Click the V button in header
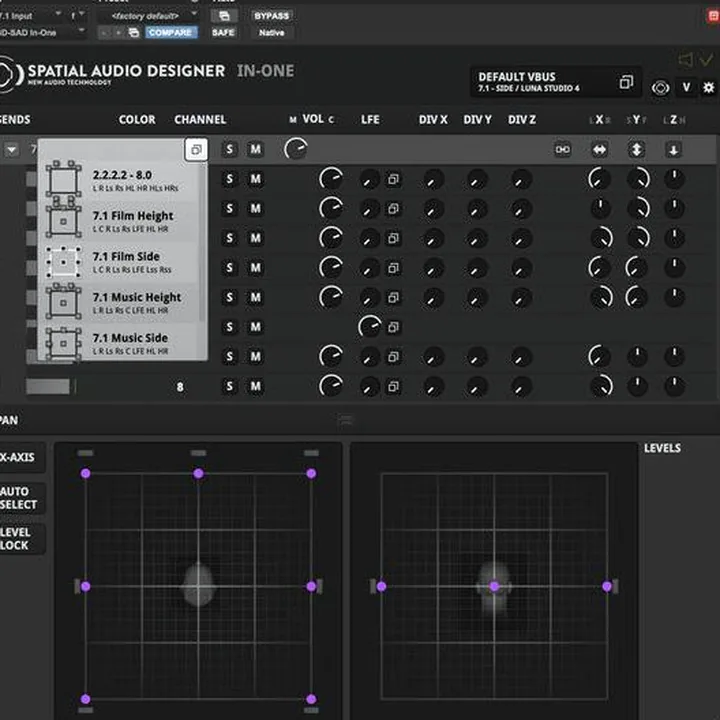 [x=686, y=87]
